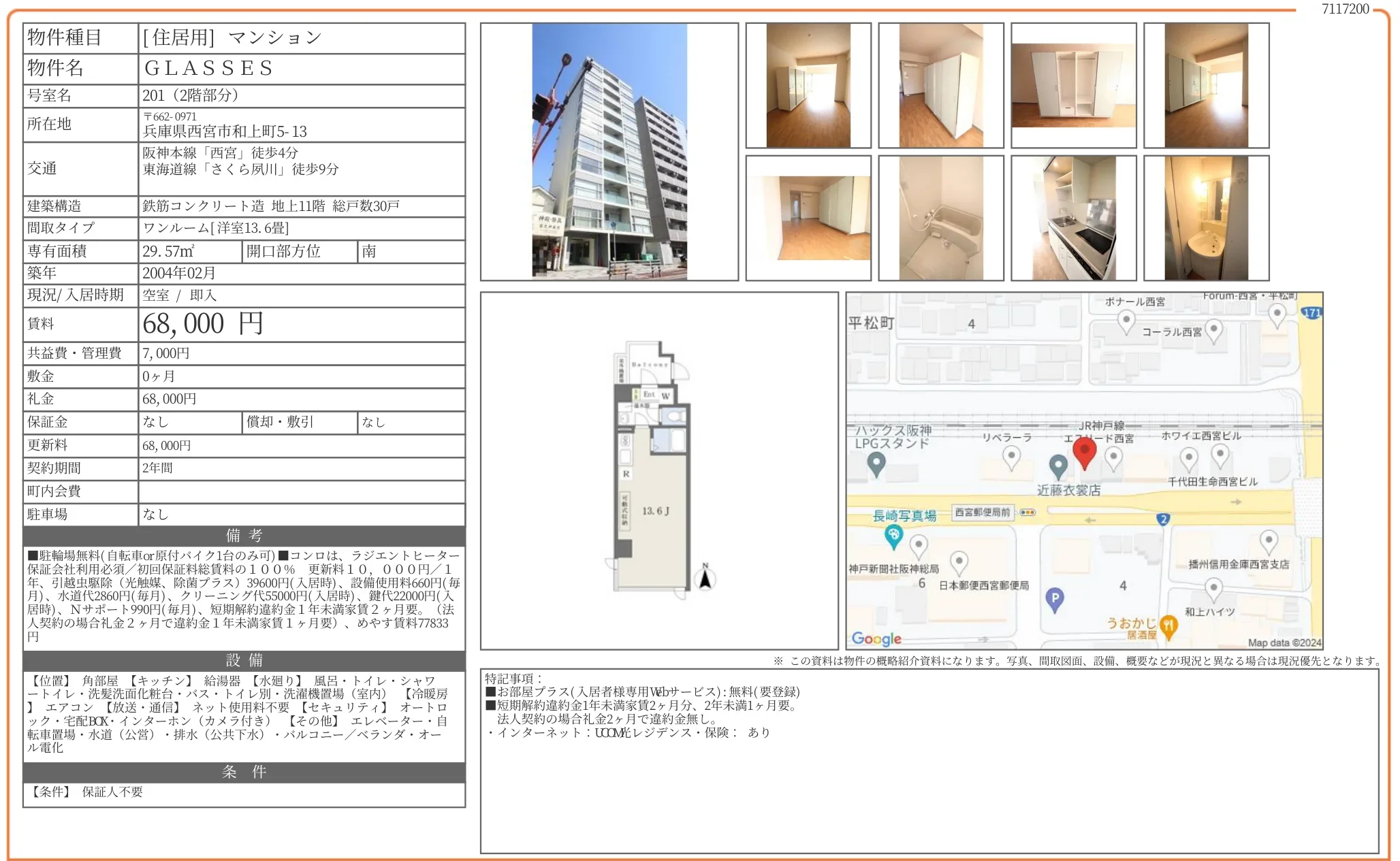Open the kitchen stove photo thumbnail

coord(1073,218)
